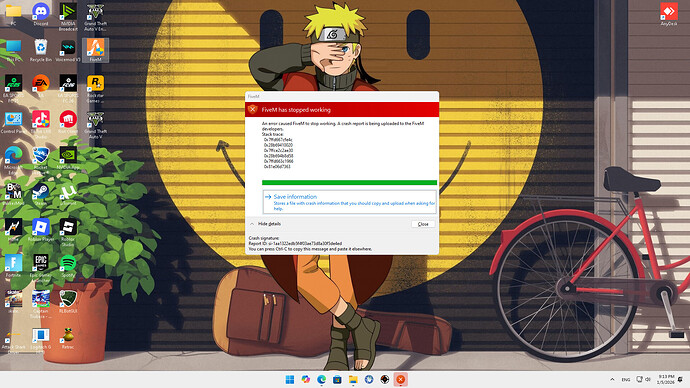This screenshot has height=388, width=690.
Task: Close the FiveM crash dialog with Close button
Action: [423, 224]
